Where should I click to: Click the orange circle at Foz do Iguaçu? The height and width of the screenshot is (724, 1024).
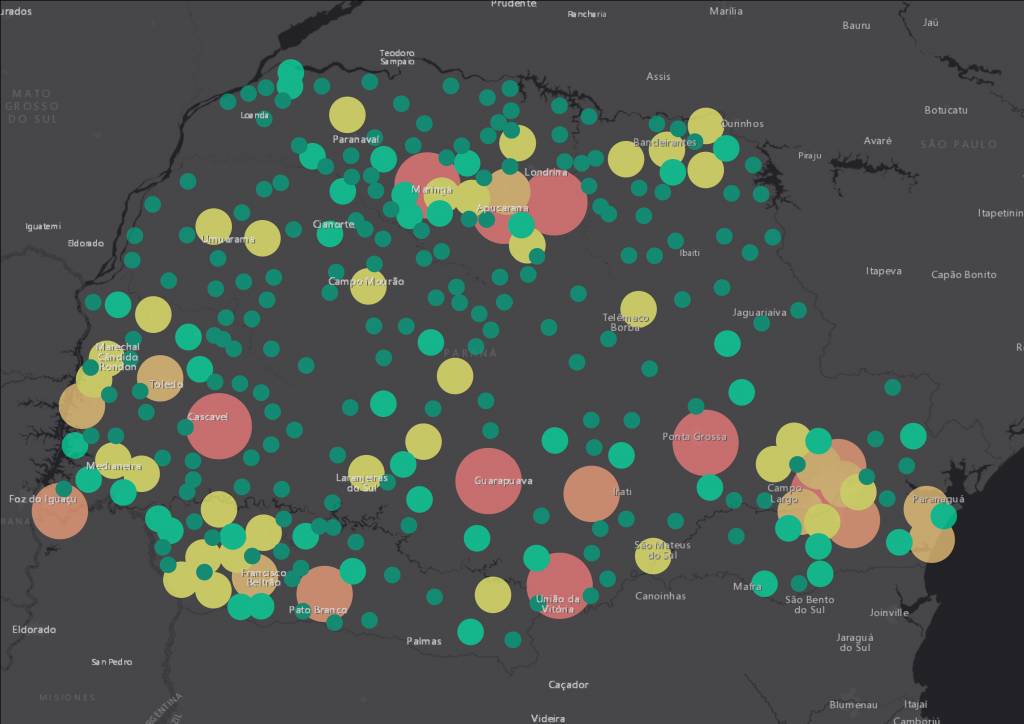[60, 511]
